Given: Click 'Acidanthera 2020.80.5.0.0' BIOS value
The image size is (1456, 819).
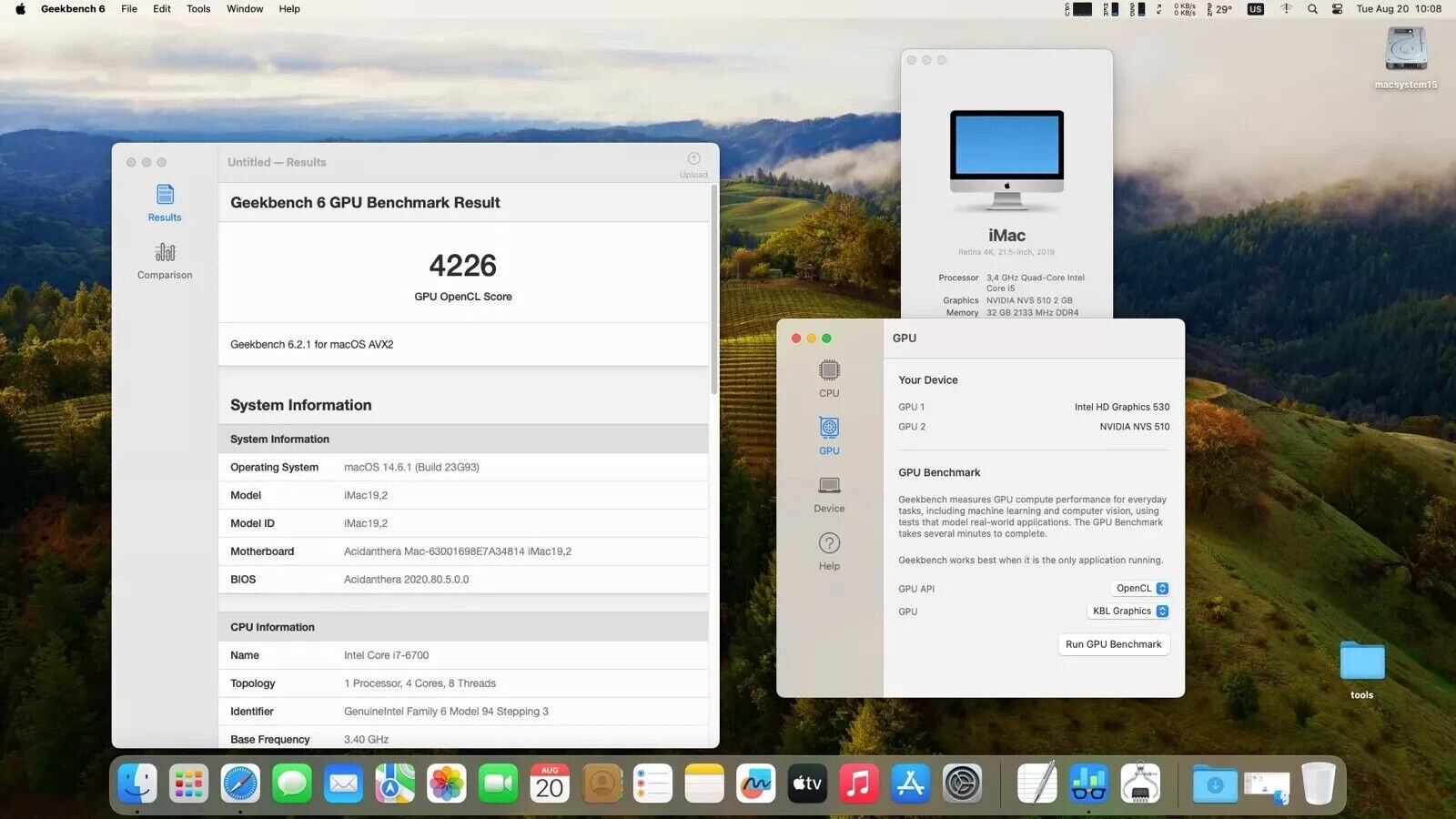Looking at the screenshot, I should click(x=406, y=580).
